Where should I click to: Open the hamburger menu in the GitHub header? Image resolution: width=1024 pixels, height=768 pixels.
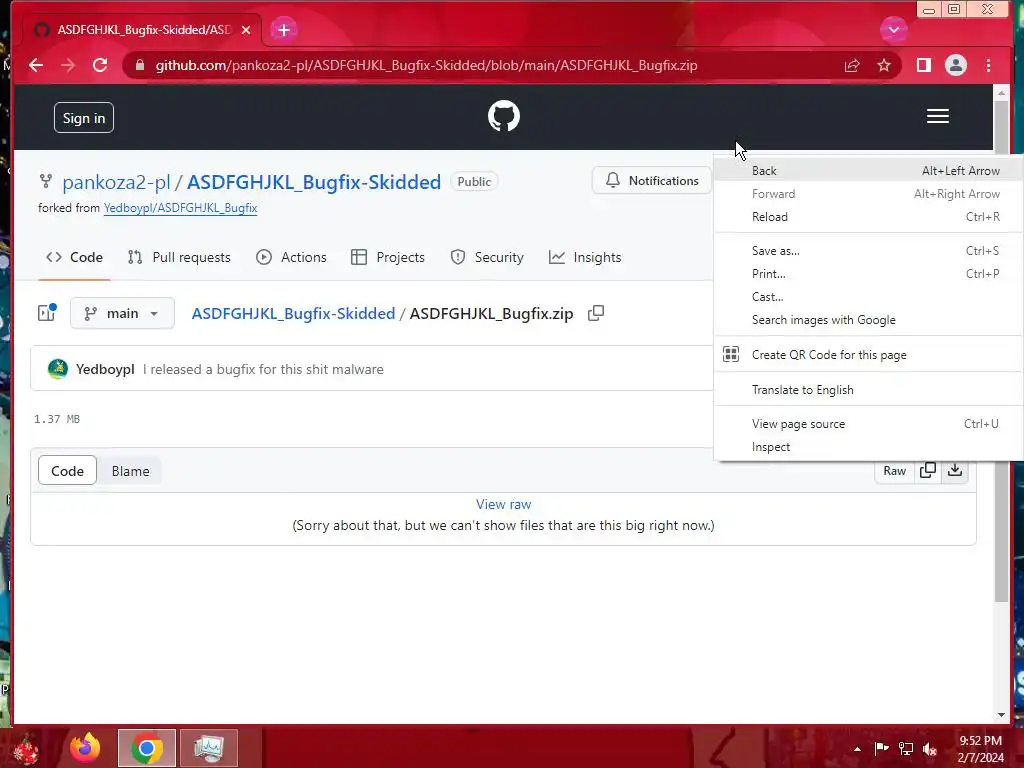937,116
